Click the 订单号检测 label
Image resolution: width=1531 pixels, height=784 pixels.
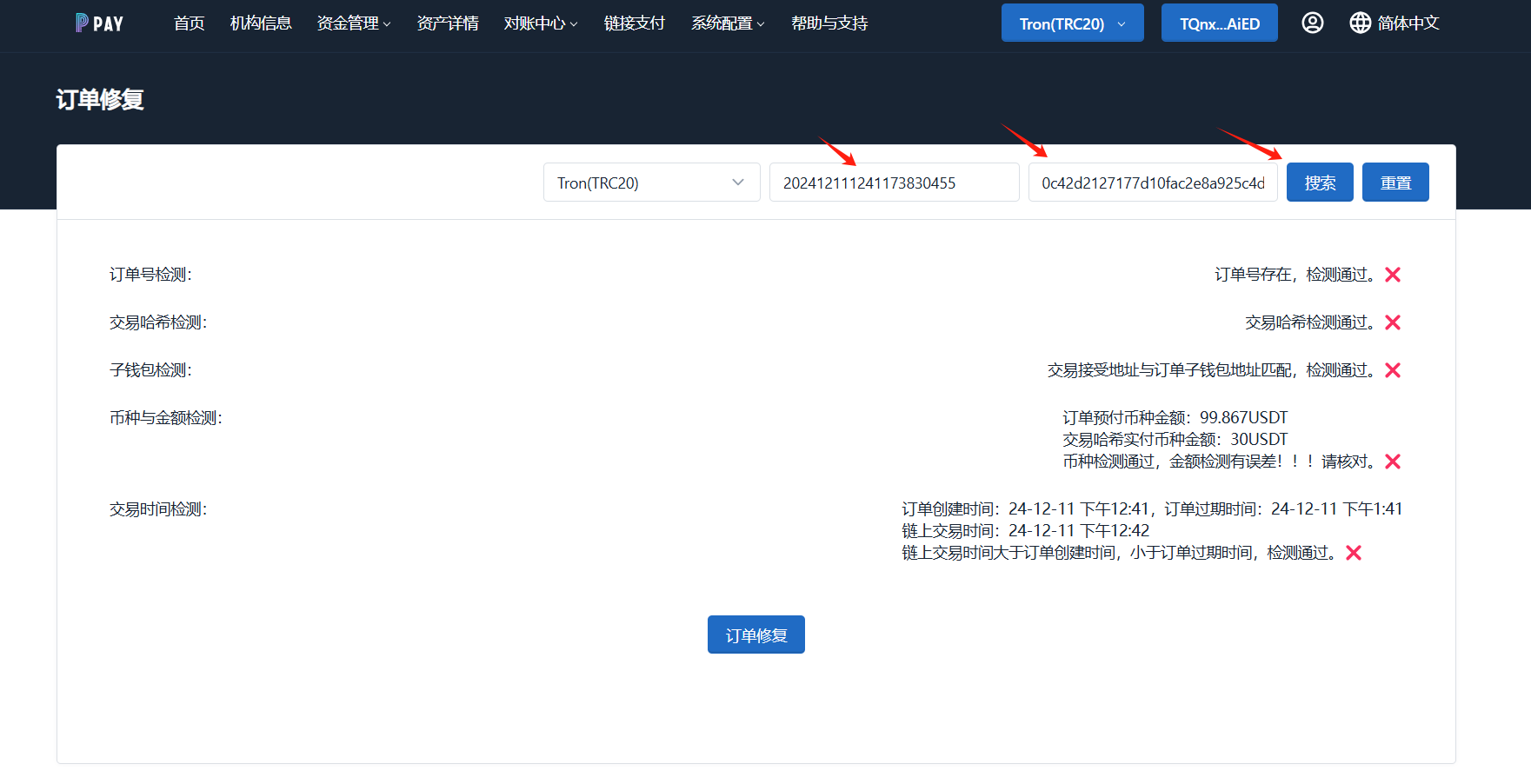pyautogui.click(x=150, y=275)
